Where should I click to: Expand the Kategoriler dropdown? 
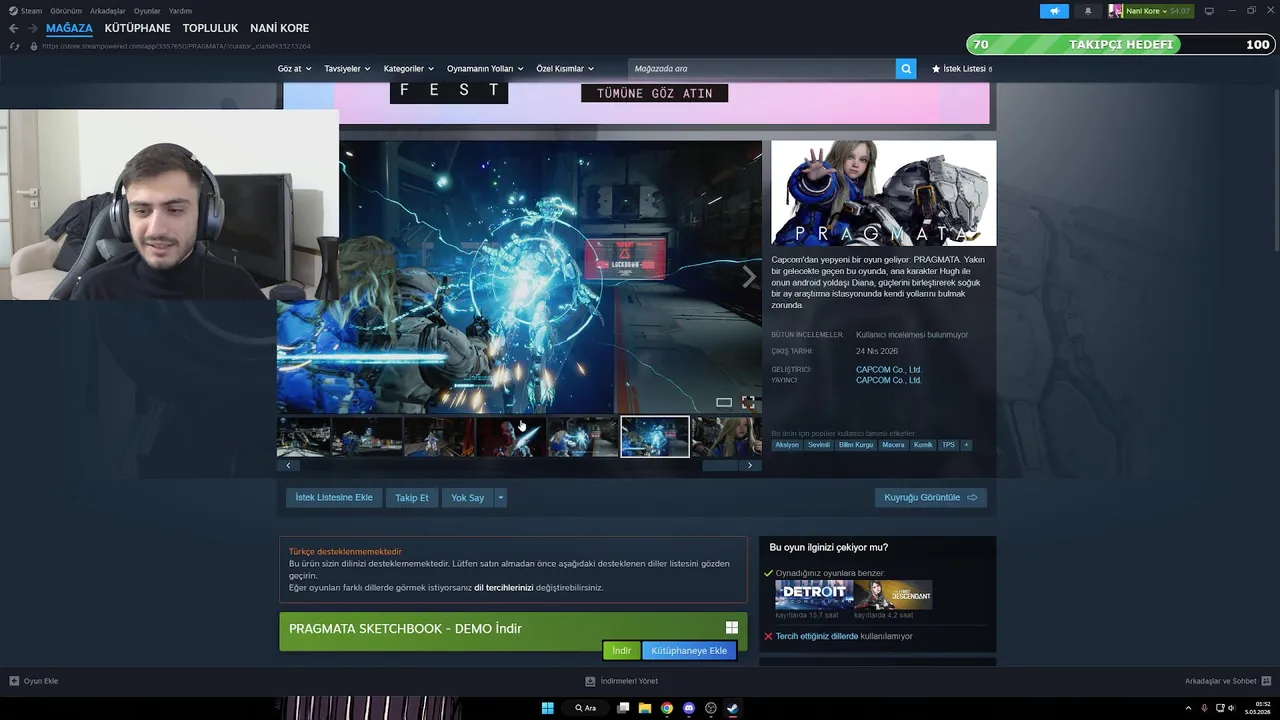tap(408, 69)
